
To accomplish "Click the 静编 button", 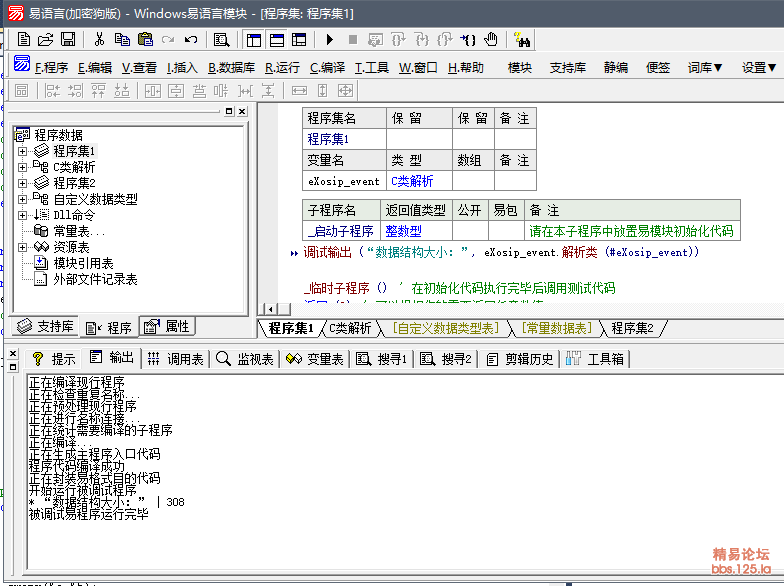I will [616, 68].
